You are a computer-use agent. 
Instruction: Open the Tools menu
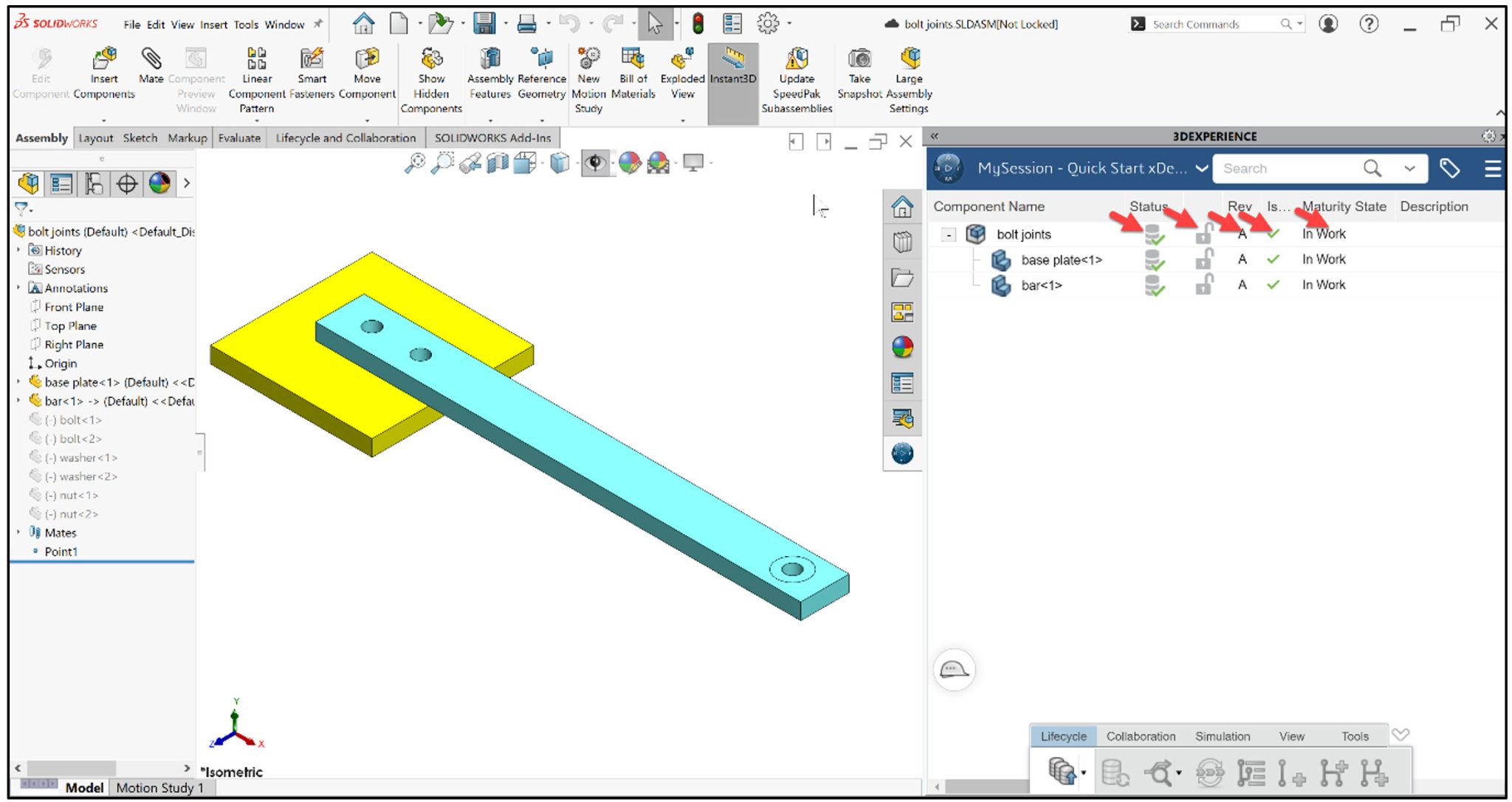pyautogui.click(x=245, y=24)
